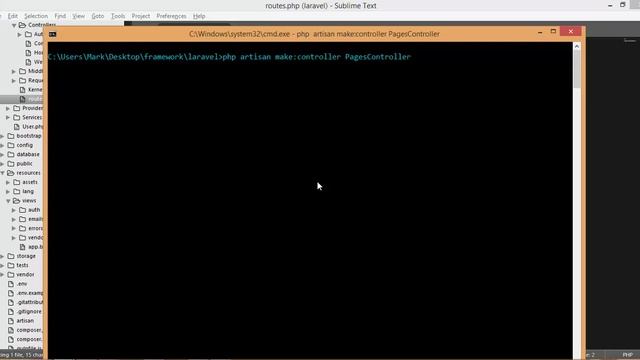Select the resources folder
Screen dimensions: 640x360
28,173
